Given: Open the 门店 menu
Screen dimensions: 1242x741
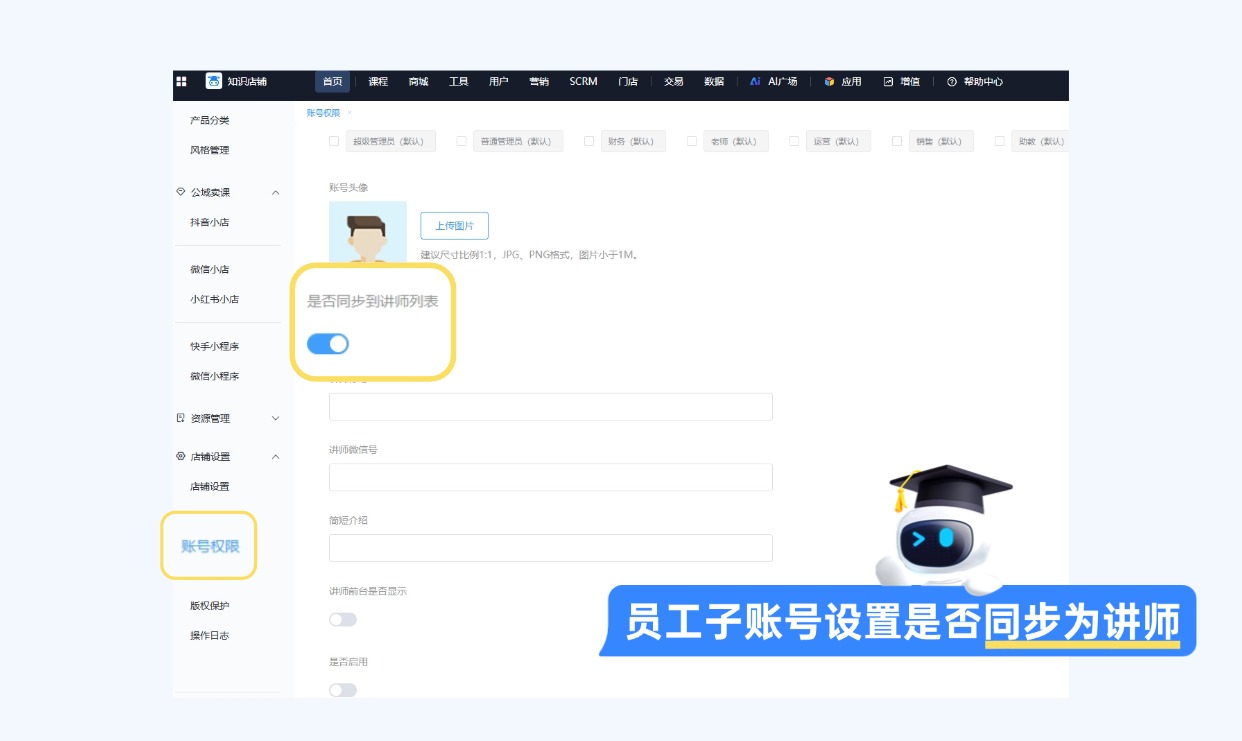Looking at the screenshot, I should pyautogui.click(x=628, y=82).
